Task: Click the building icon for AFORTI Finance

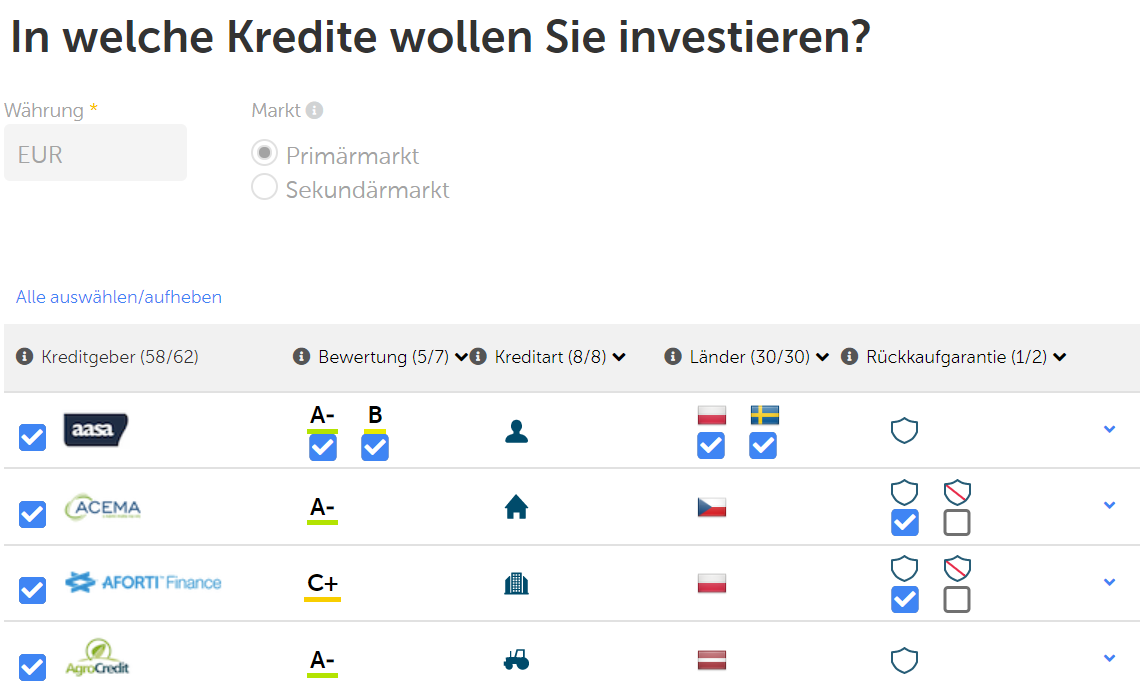Action: (516, 583)
